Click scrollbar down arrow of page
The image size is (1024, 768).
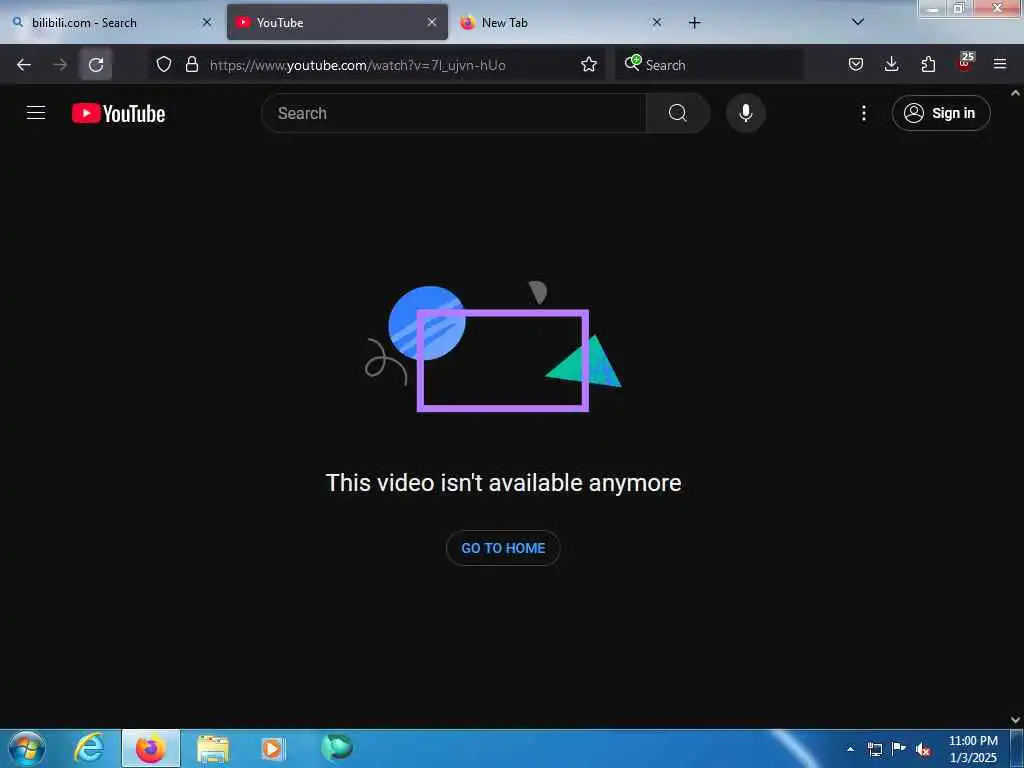[x=1016, y=720]
